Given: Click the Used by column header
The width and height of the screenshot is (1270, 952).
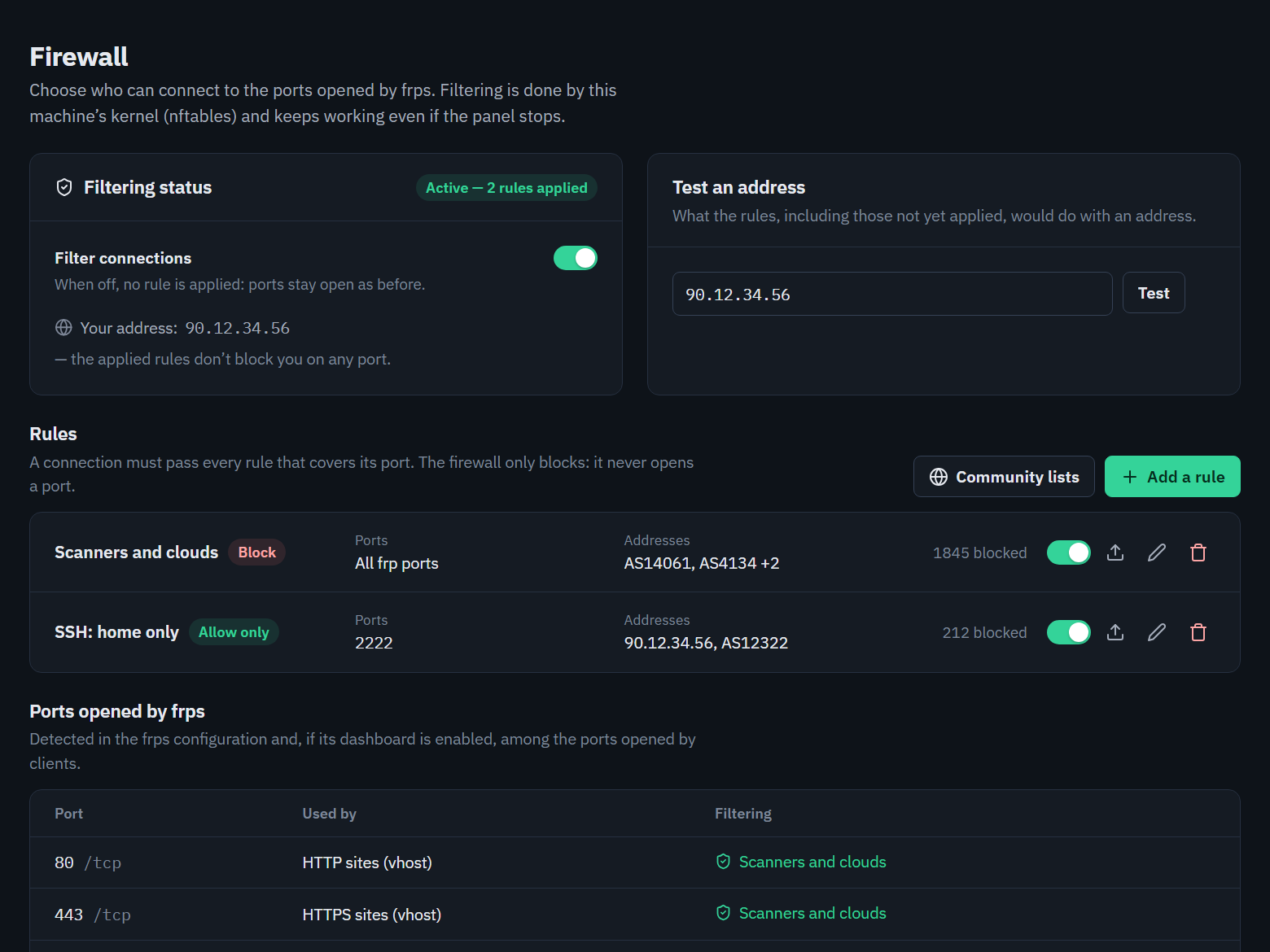Looking at the screenshot, I should [330, 814].
